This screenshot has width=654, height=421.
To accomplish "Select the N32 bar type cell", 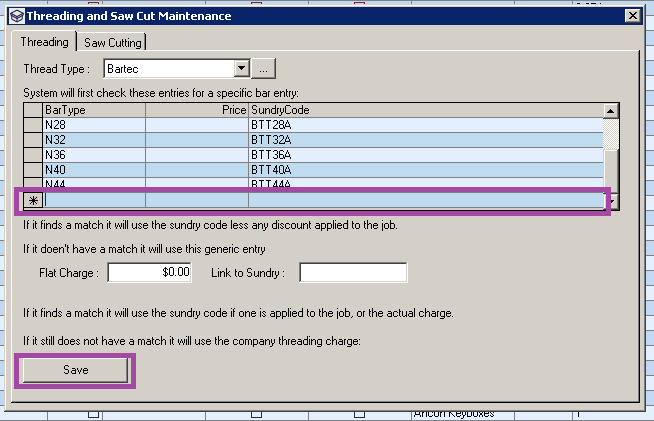I will tap(94, 140).
